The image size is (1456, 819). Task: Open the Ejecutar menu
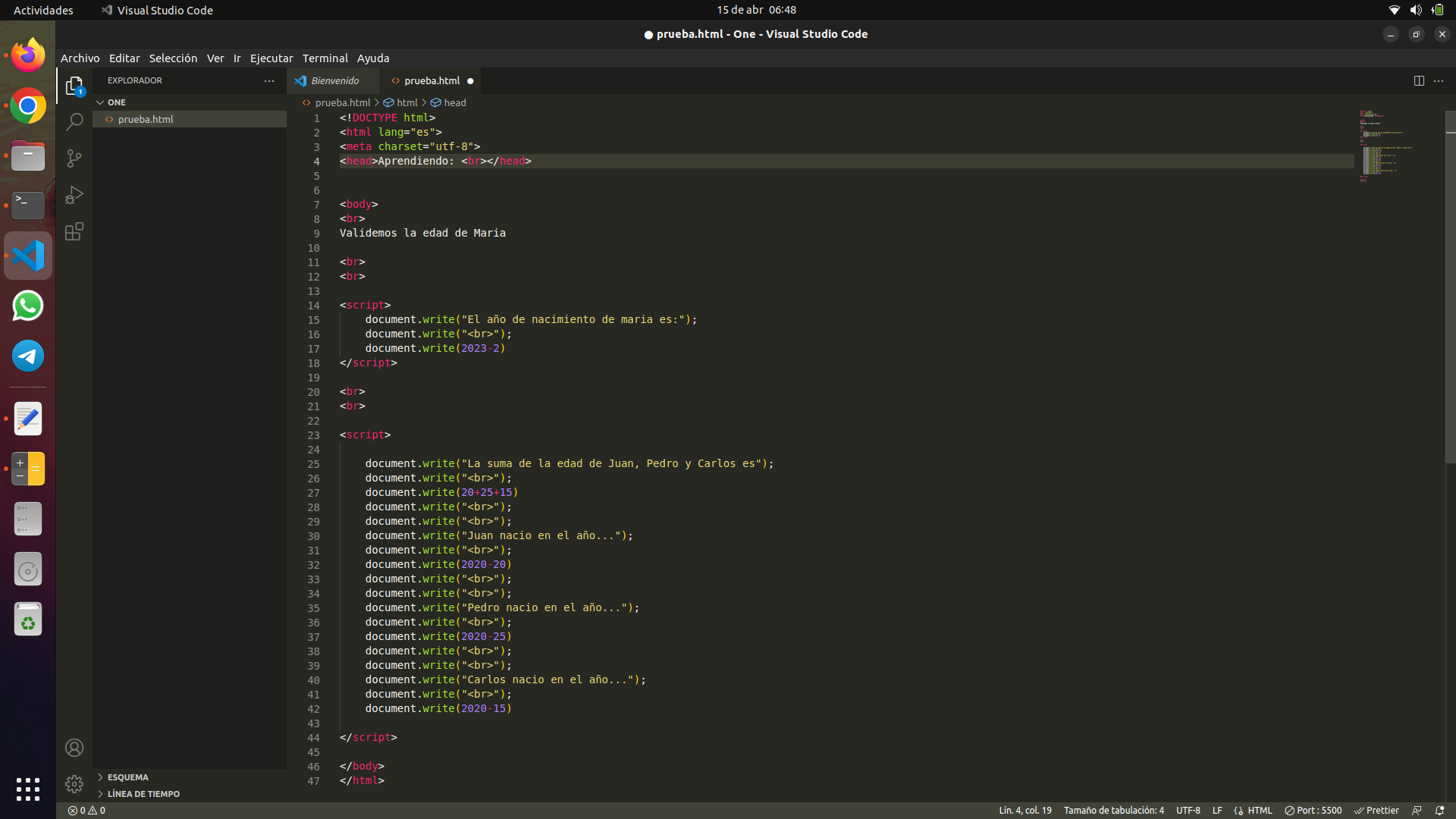tap(271, 58)
